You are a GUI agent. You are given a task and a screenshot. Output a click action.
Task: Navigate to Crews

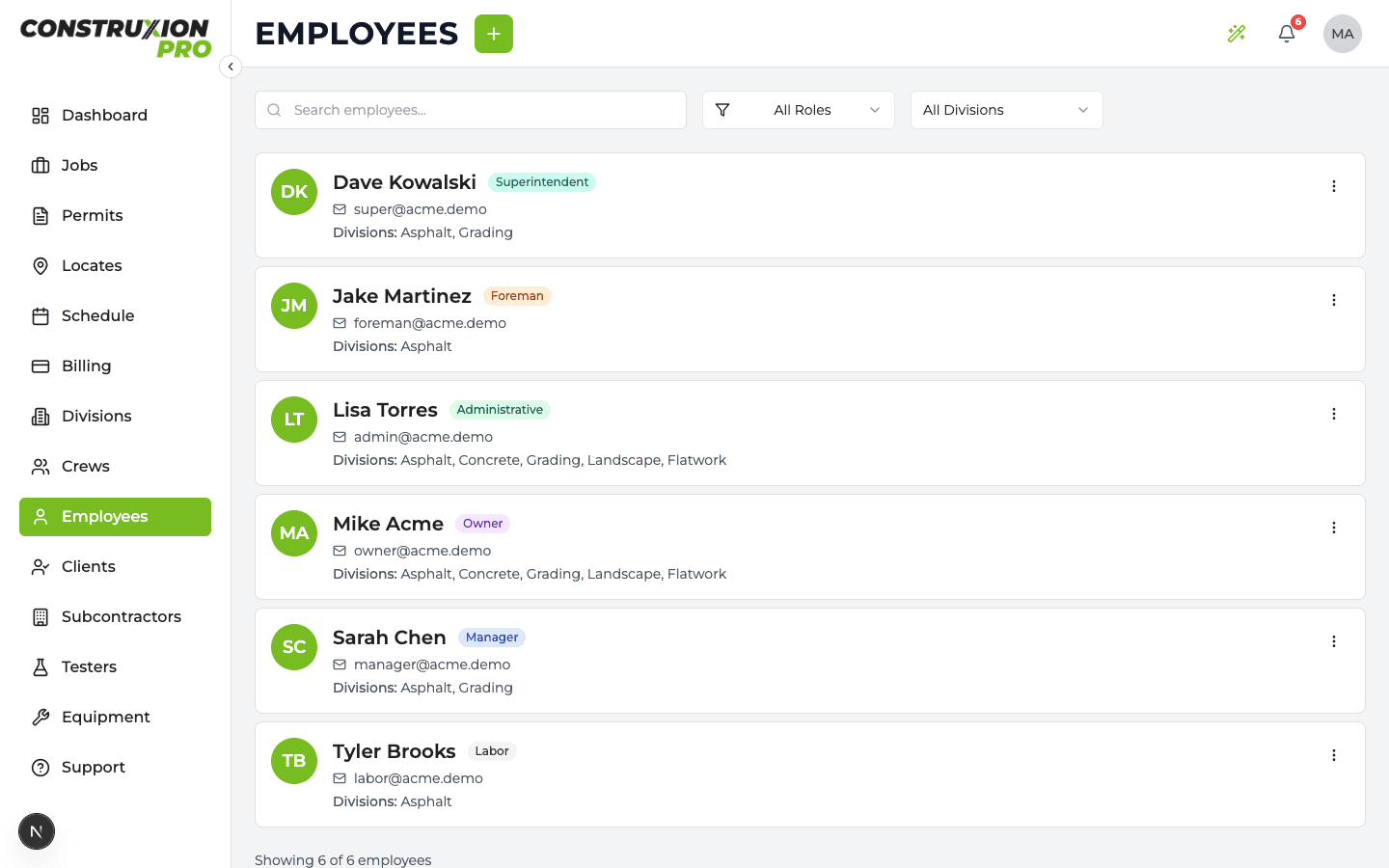pyautogui.click(x=115, y=467)
